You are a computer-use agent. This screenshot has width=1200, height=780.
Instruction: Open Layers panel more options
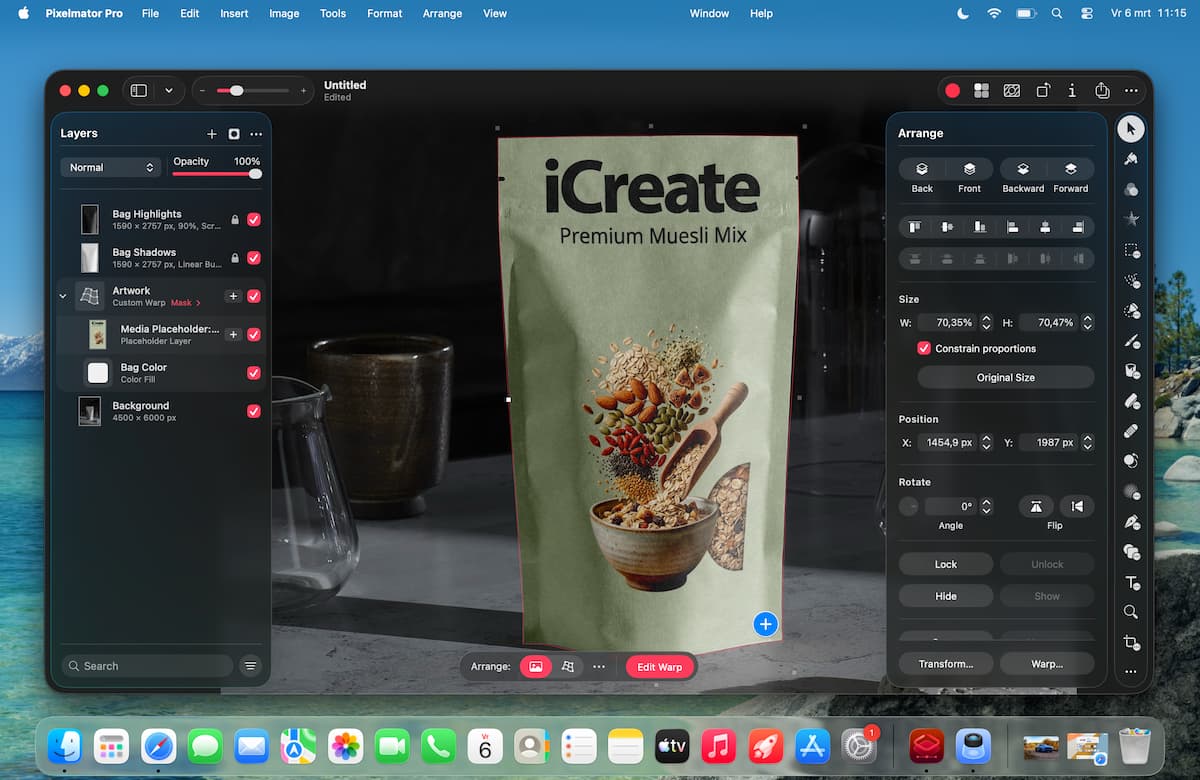pyautogui.click(x=257, y=134)
